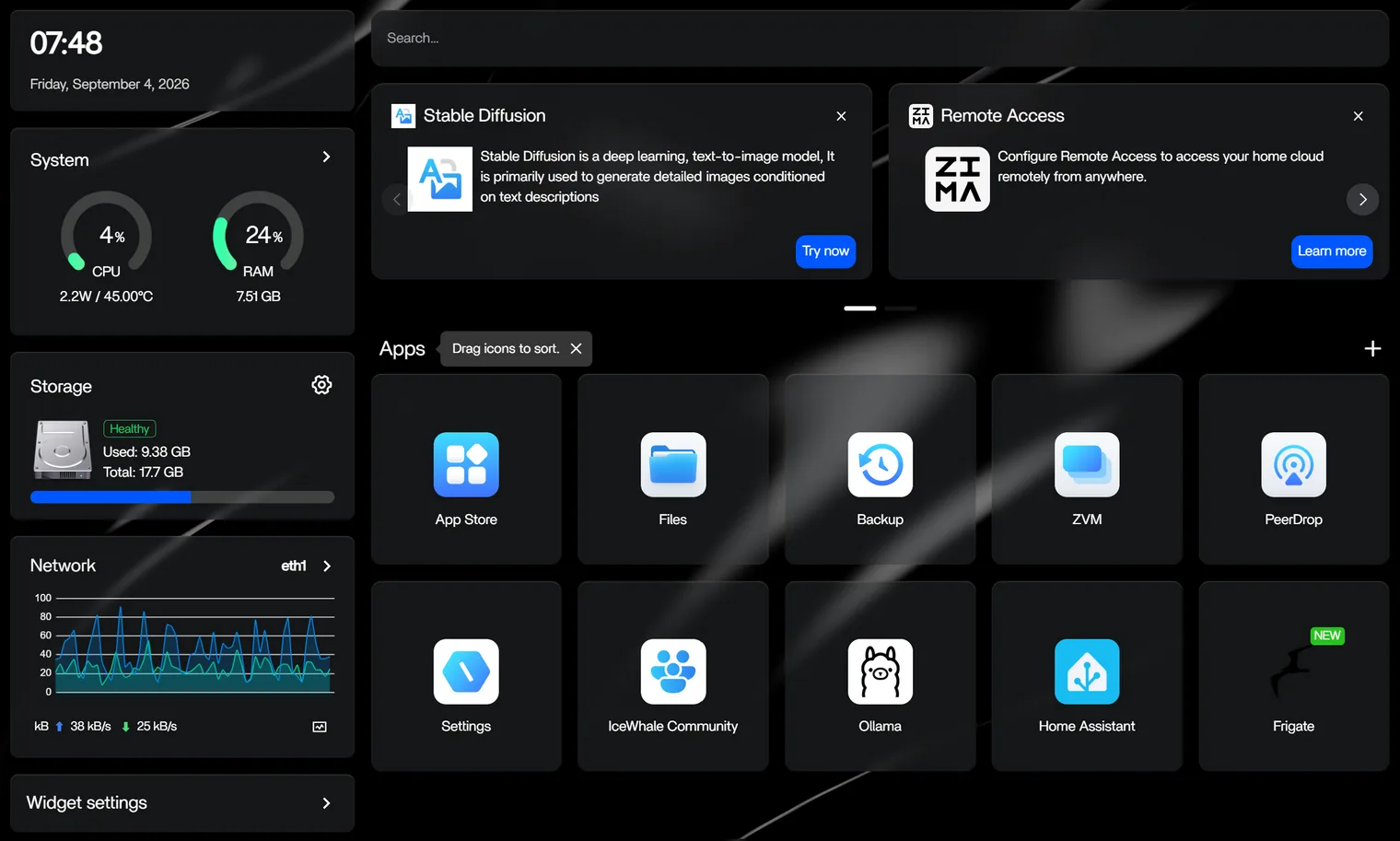Click the Stable Diffusion header icon

coord(403,116)
